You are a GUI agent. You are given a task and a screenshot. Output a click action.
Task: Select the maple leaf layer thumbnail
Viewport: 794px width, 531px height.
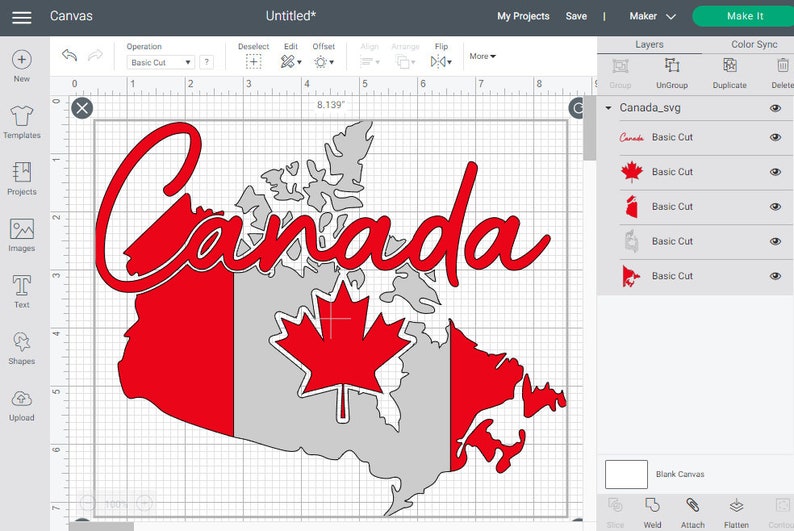[x=631, y=172]
